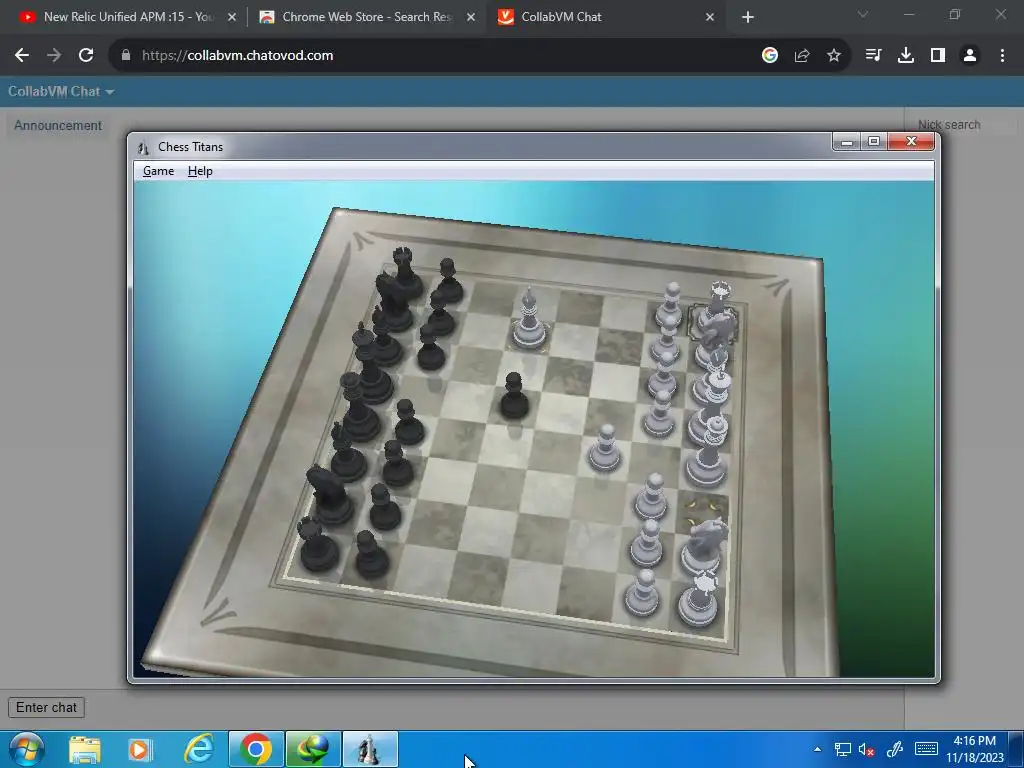Viewport: 1024px width, 768px height.
Task: Click the Show desktop strip
Action: coord(1018,749)
